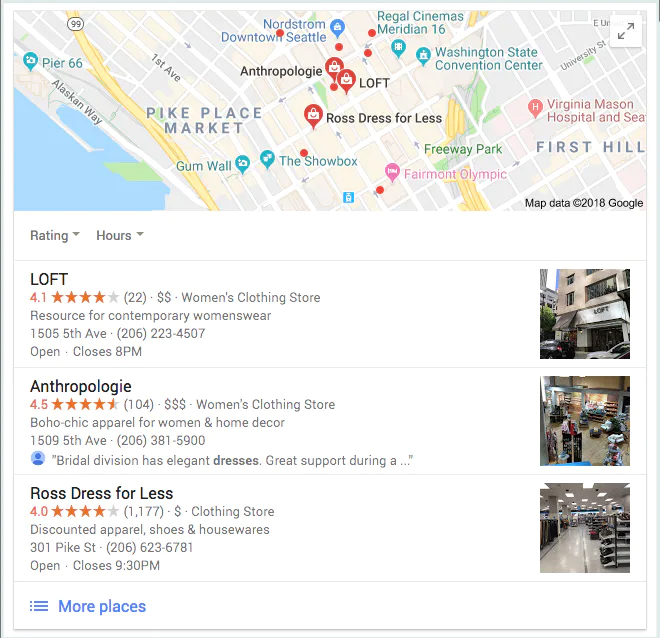Select the Gum Wall camera marker
660x638 pixels.
[242, 164]
